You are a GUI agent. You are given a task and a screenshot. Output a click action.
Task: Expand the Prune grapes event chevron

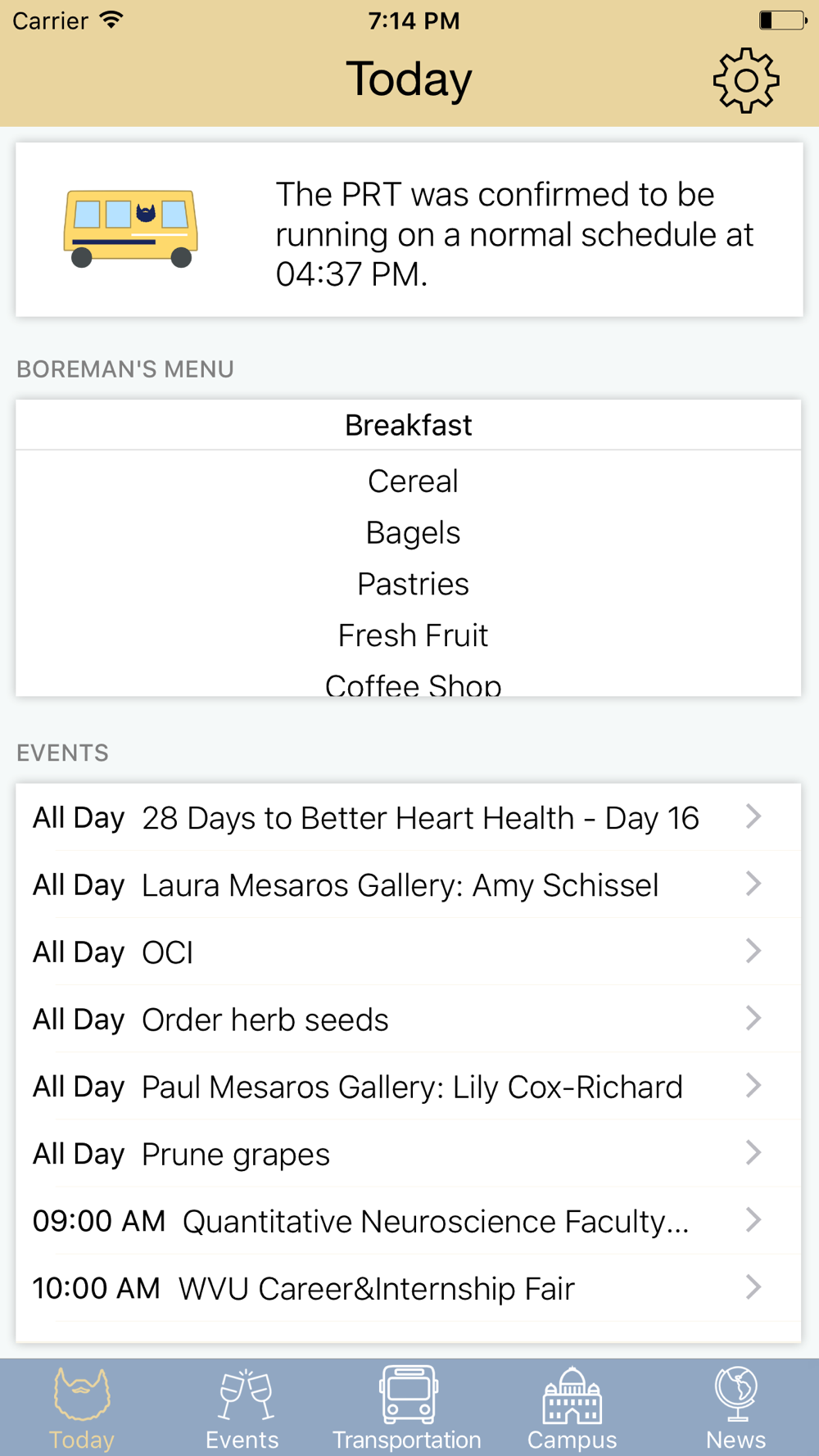pos(754,1152)
